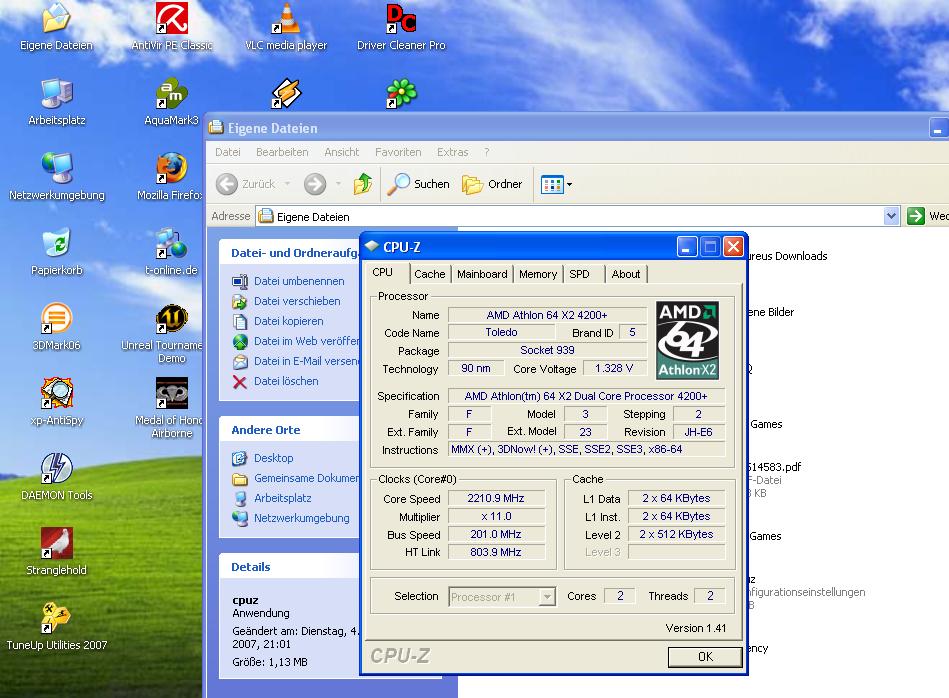Select Stranglehold desktop shortcut
The height and width of the screenshot is (698, 949).
(x=56, y=551)
